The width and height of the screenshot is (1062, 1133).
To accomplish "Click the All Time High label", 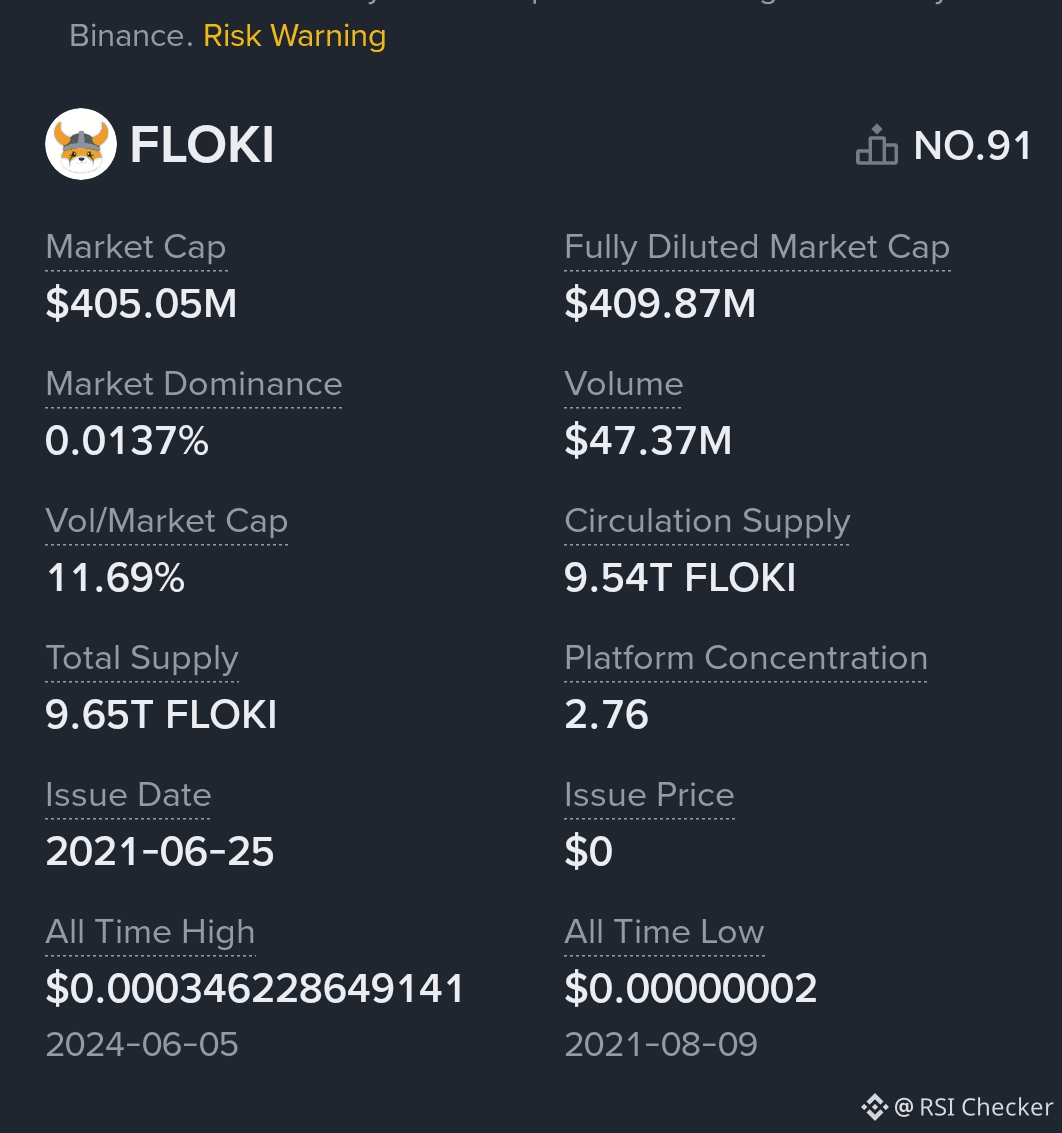I will (150, 932).
